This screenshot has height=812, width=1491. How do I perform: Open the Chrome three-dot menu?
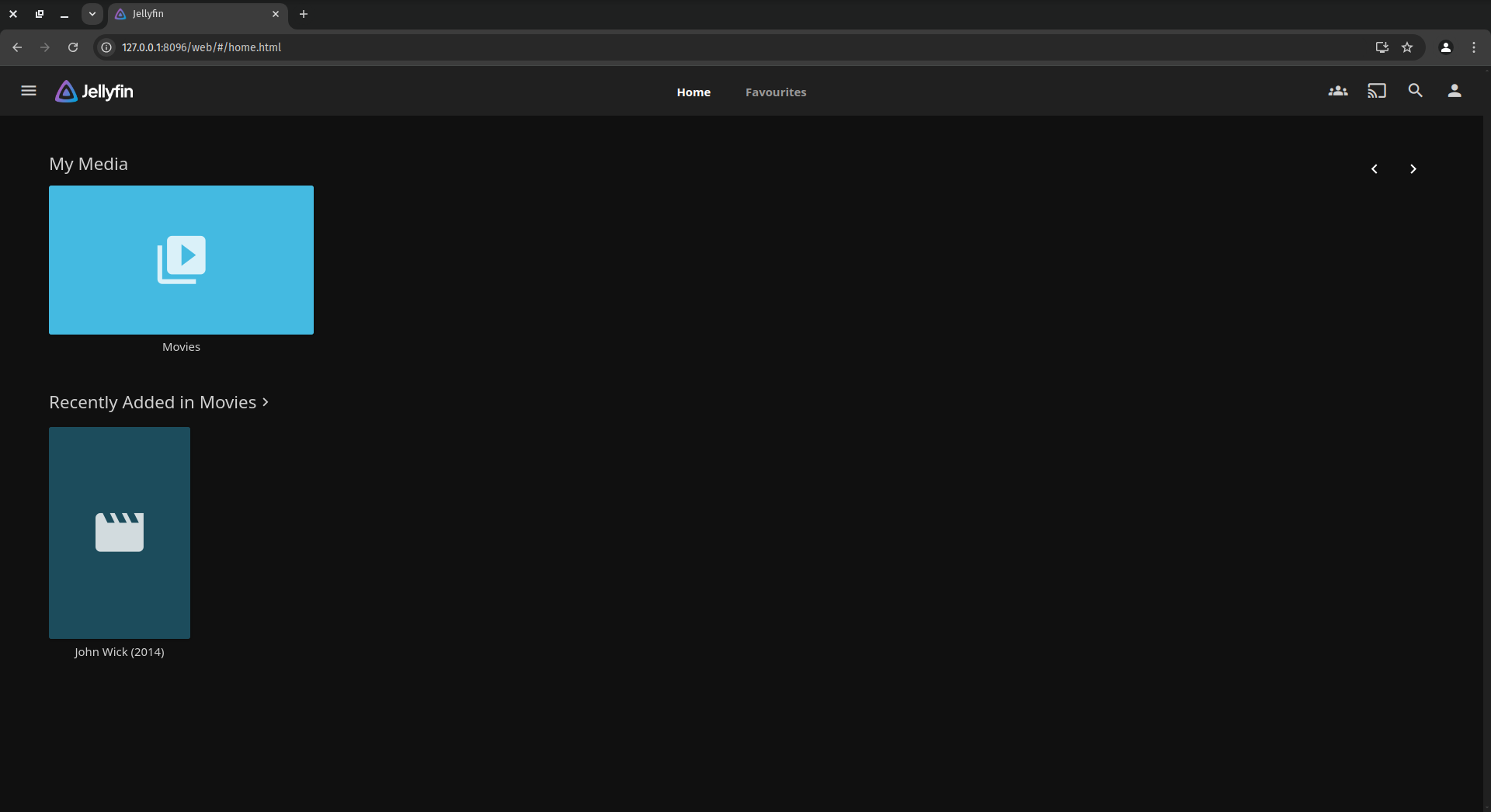click(x=1474, y=47)
